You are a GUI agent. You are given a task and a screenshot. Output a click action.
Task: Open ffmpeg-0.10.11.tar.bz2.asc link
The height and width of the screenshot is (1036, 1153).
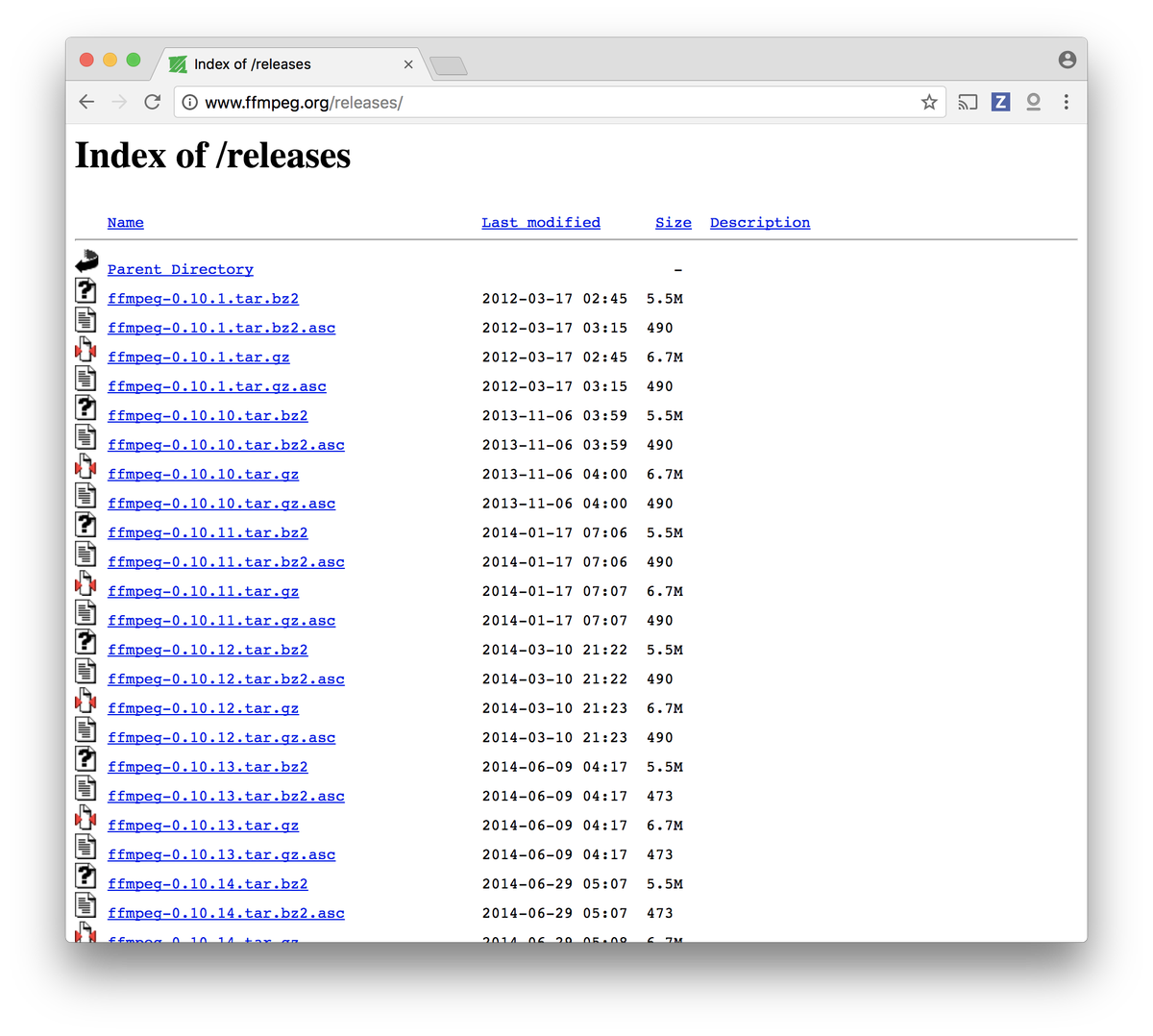[226, 563]
